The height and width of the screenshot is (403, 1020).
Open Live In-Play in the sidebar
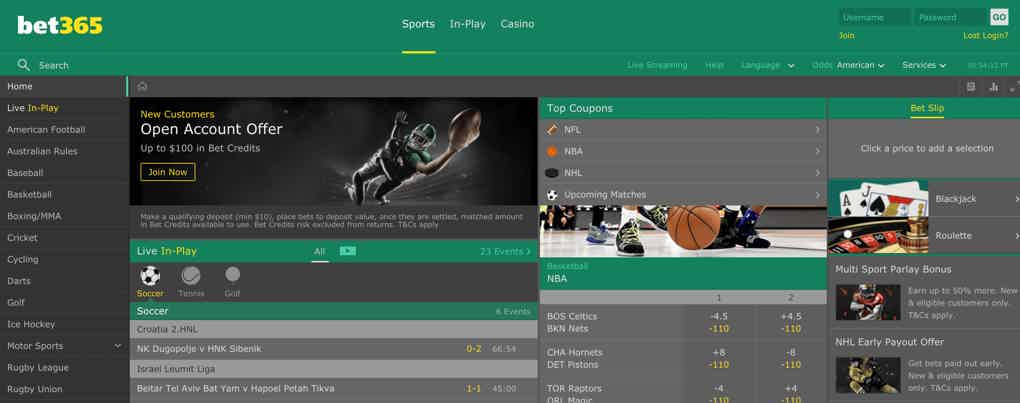[64, 108]
